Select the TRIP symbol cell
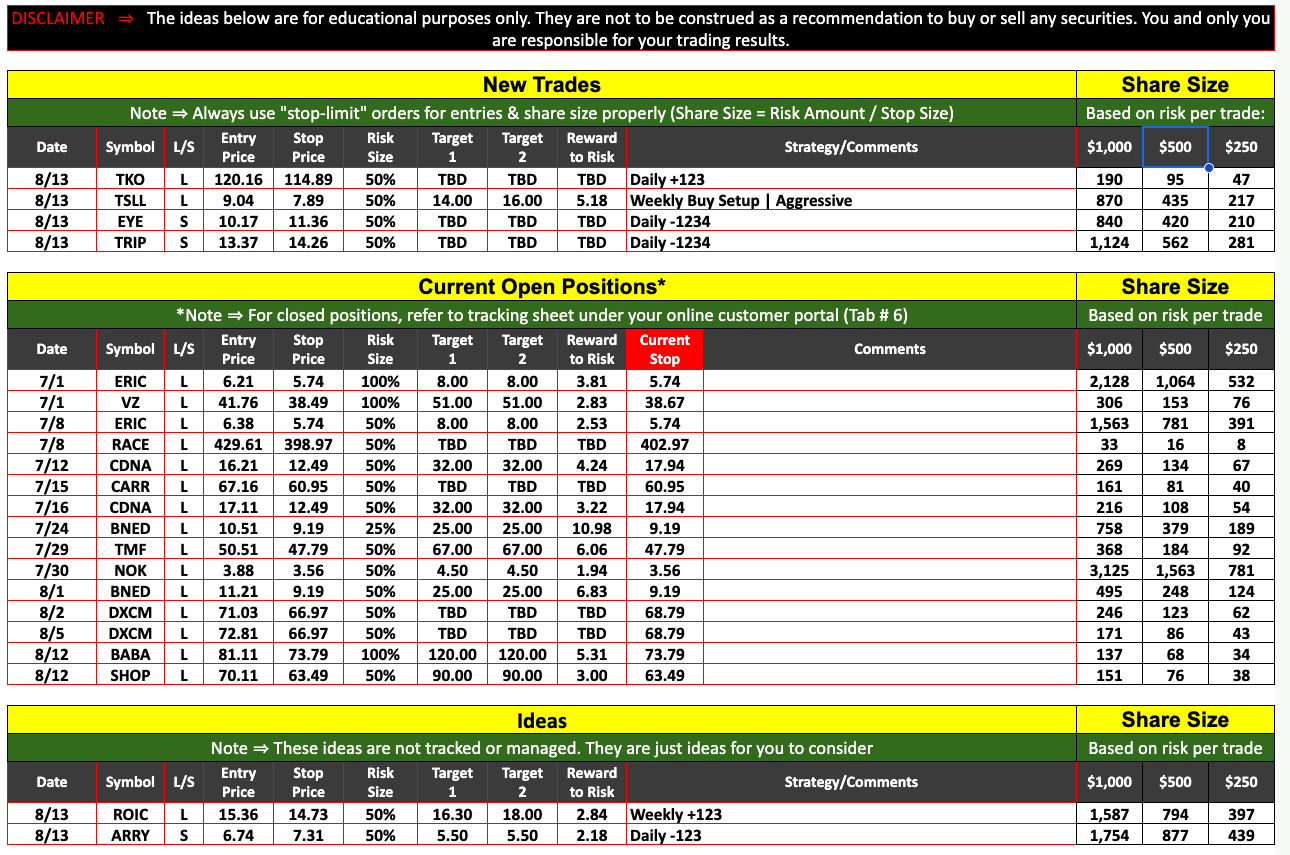1290x855 pixels. (x=130, y=243)
